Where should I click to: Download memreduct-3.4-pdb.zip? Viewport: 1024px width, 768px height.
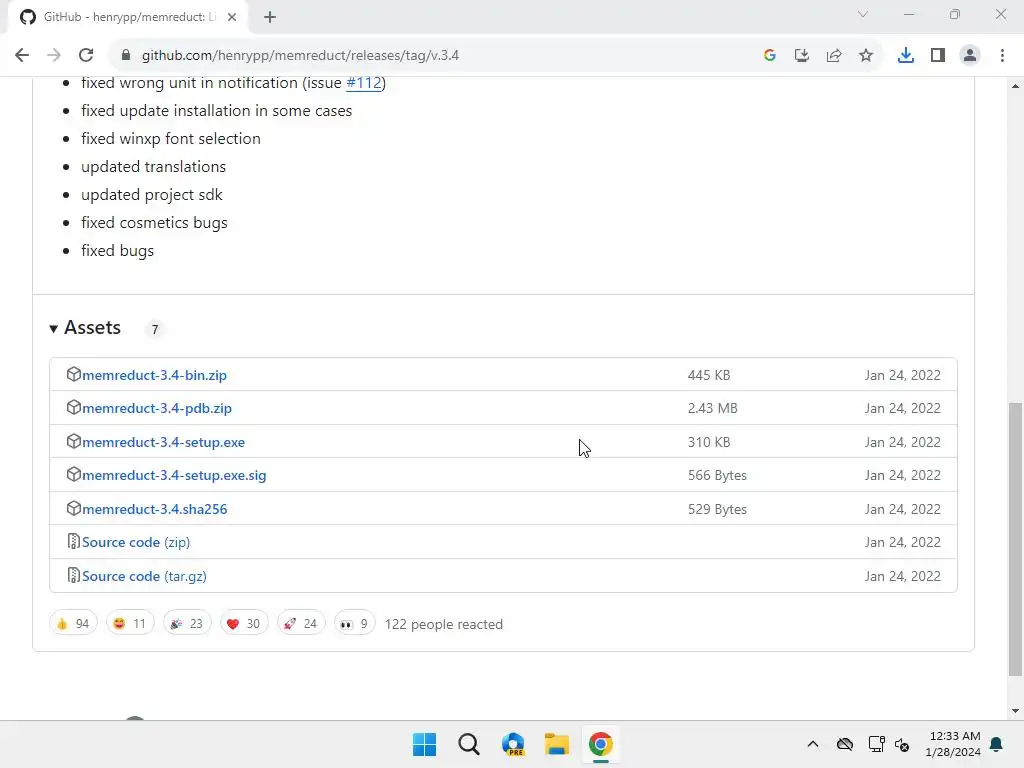click(x=157, y=408)
